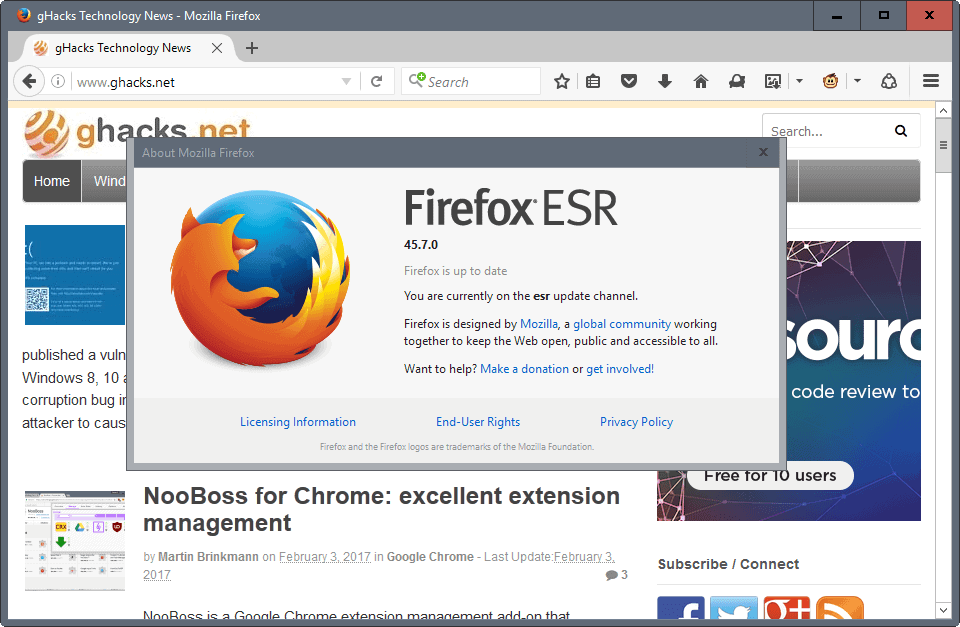The height and width of the screenshot is (627, 960).
Task: Open the Downloads arrow icon
Action: pyautogui.click(x=665, y=82)
